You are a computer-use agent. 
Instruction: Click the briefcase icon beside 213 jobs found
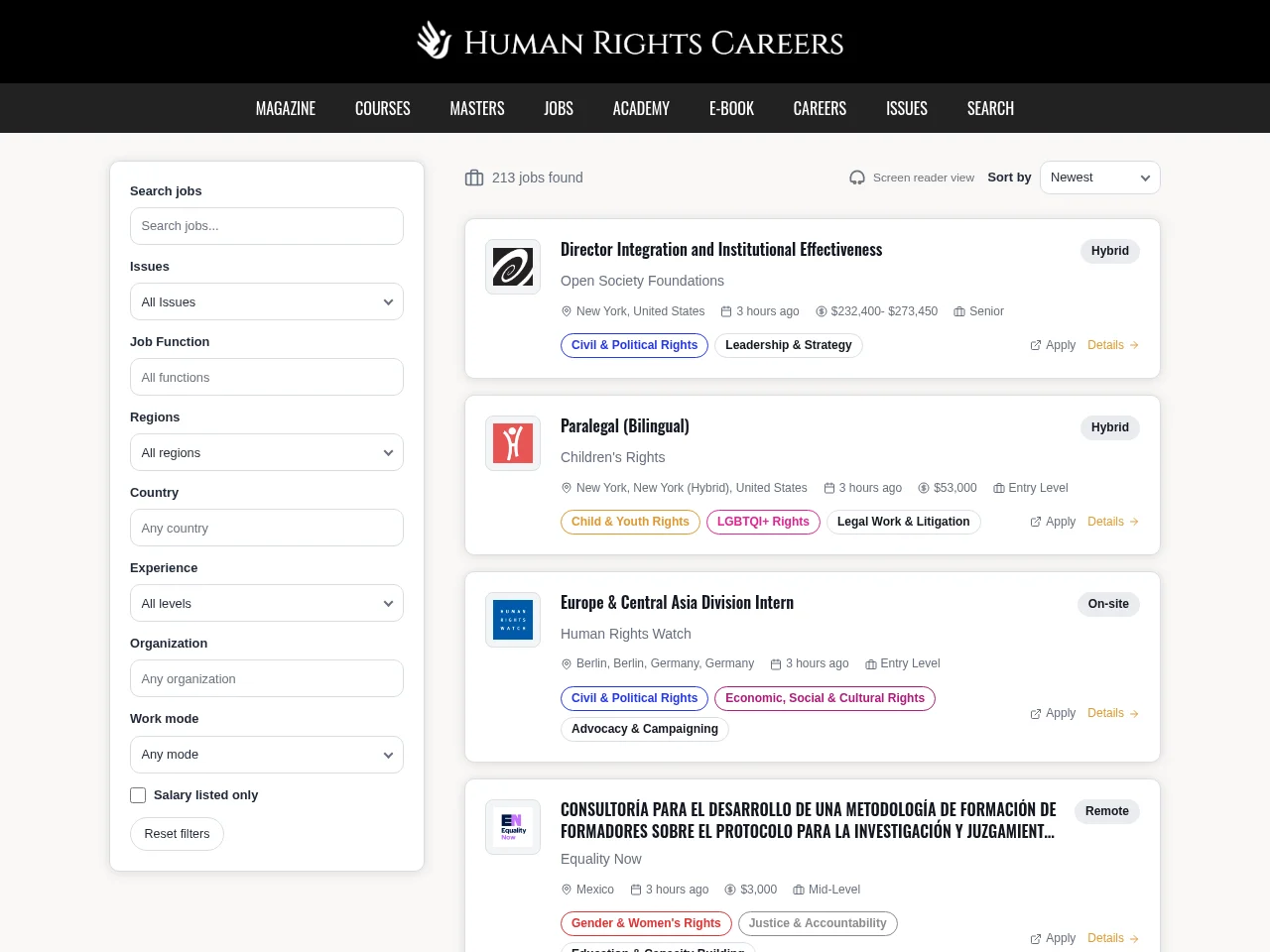tap(474, 178)
